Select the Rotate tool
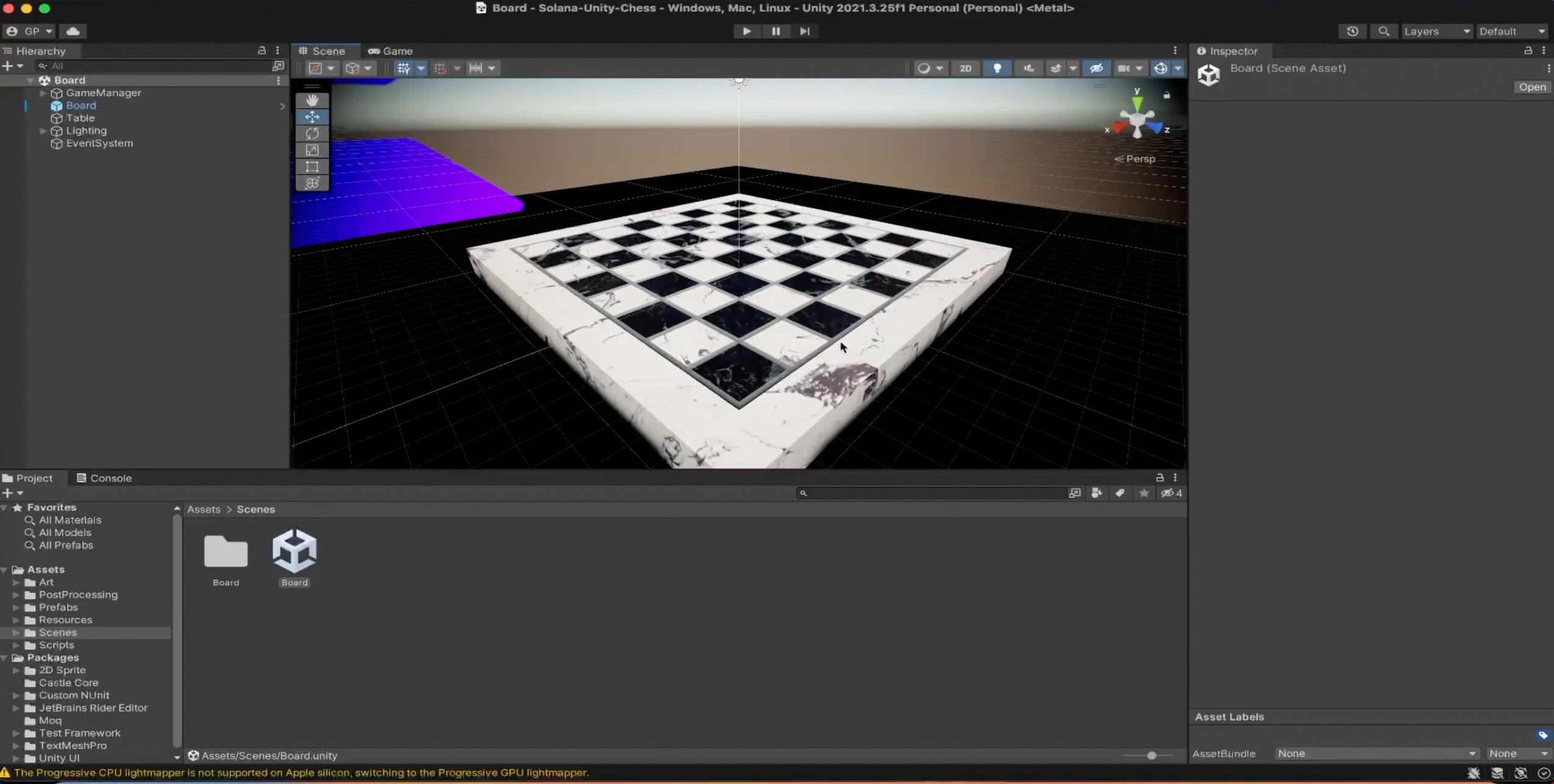 click(x=312, y=133)
